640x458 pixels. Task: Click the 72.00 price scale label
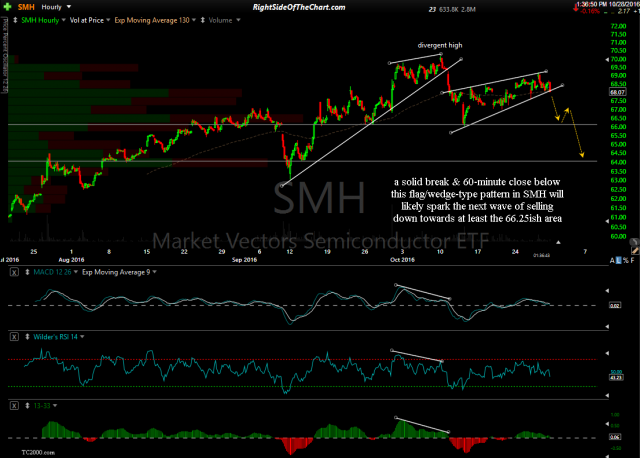coord(618,26)
